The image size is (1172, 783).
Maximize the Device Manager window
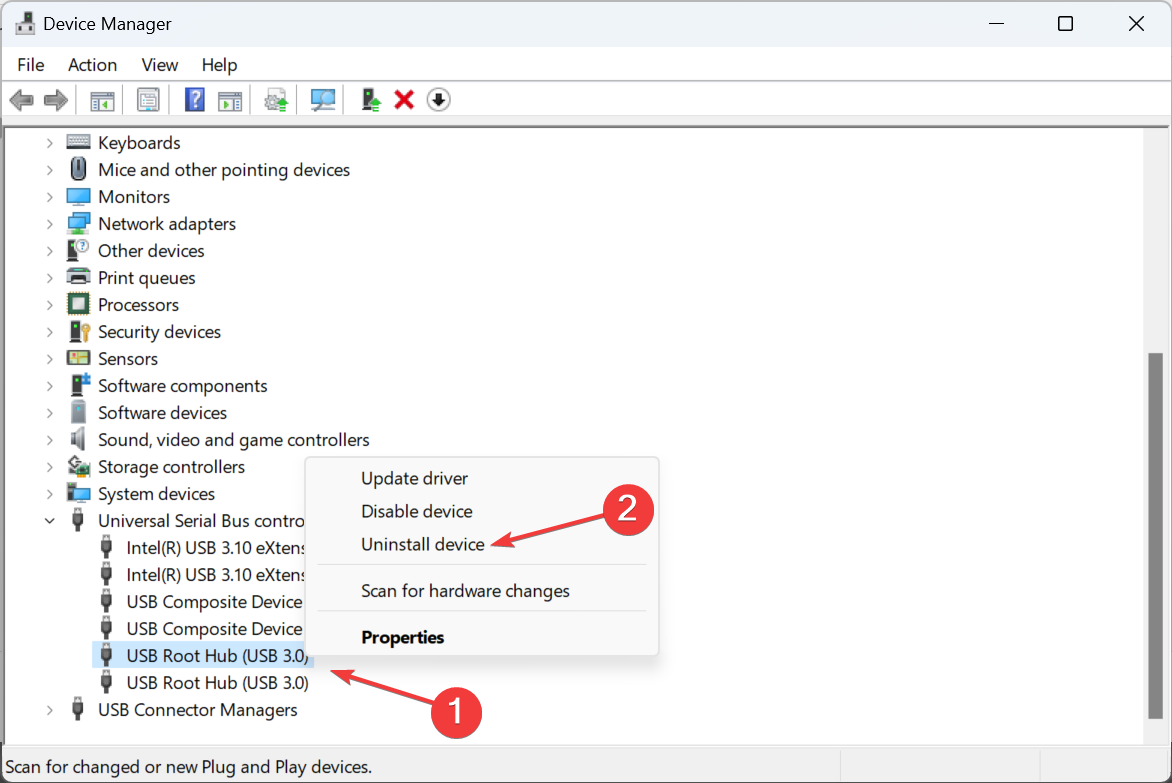pyautogui.click(x=1065, y=23)
